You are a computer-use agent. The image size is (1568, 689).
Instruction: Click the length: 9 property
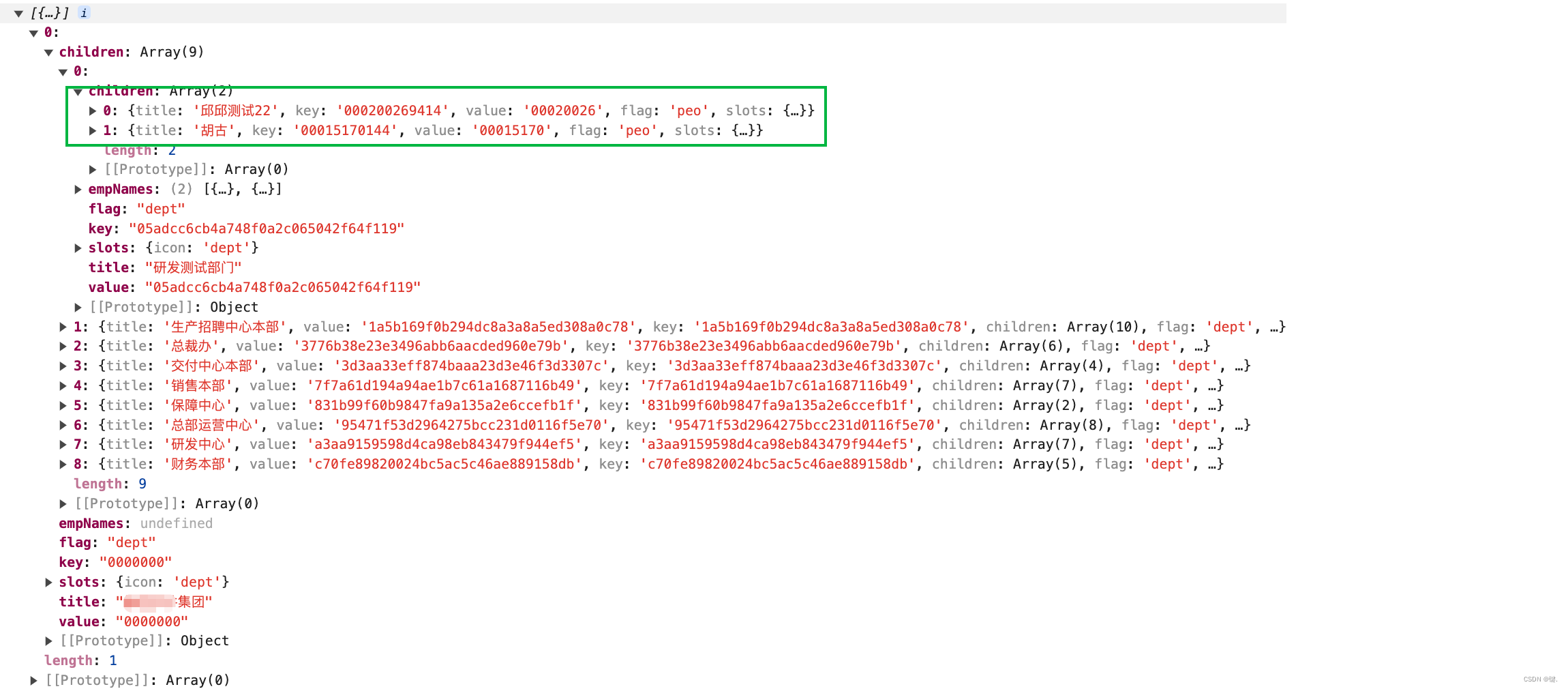(x=110, y=484)
